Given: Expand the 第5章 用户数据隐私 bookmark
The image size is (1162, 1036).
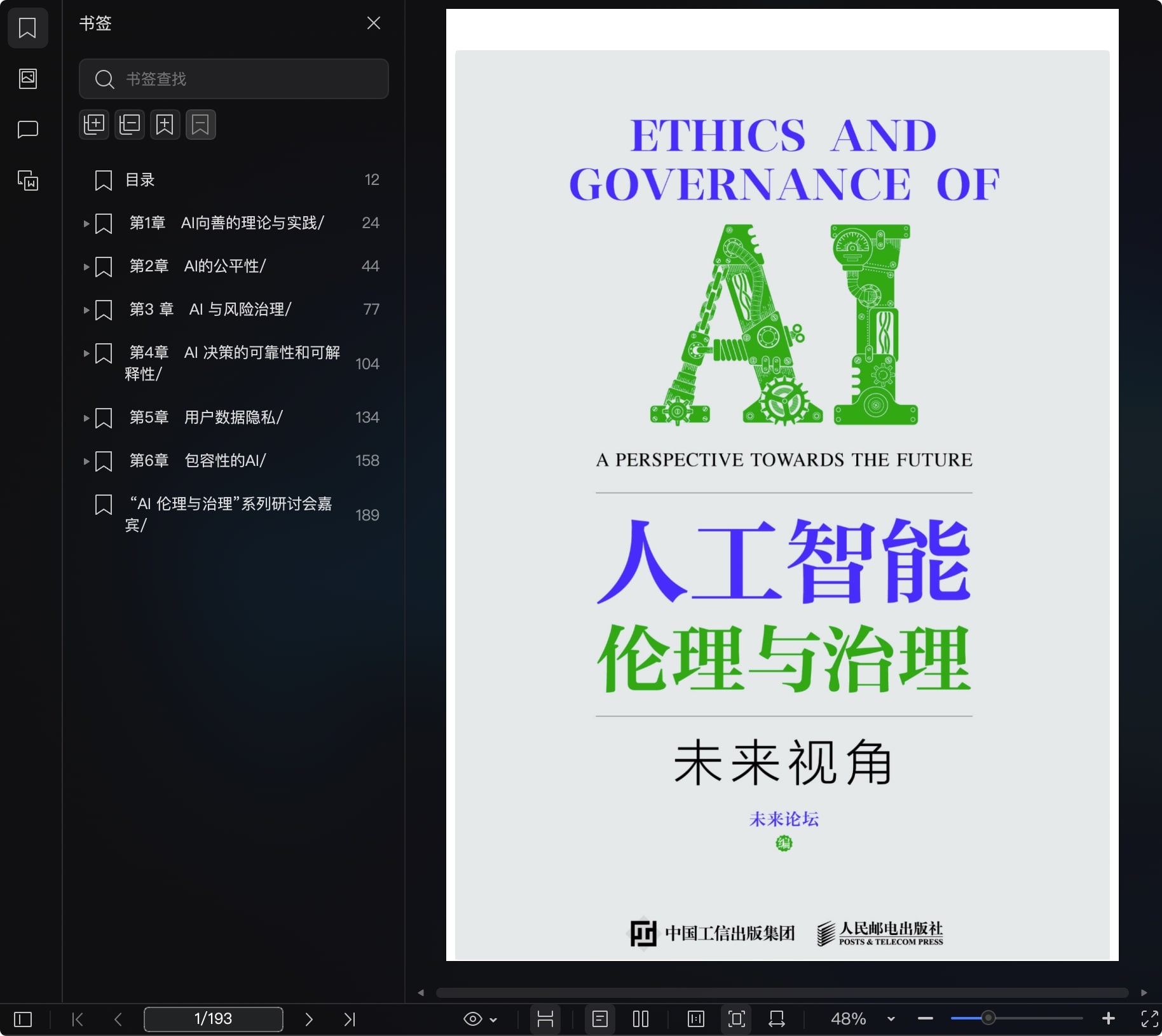Looking at the screenshot, I should tap(86, 418).
